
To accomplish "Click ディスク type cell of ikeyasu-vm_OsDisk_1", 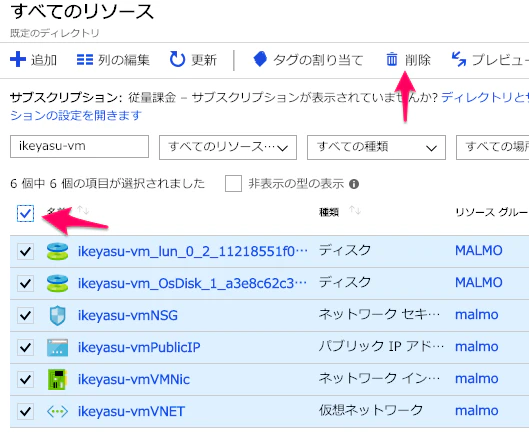I will click(345, 282).
